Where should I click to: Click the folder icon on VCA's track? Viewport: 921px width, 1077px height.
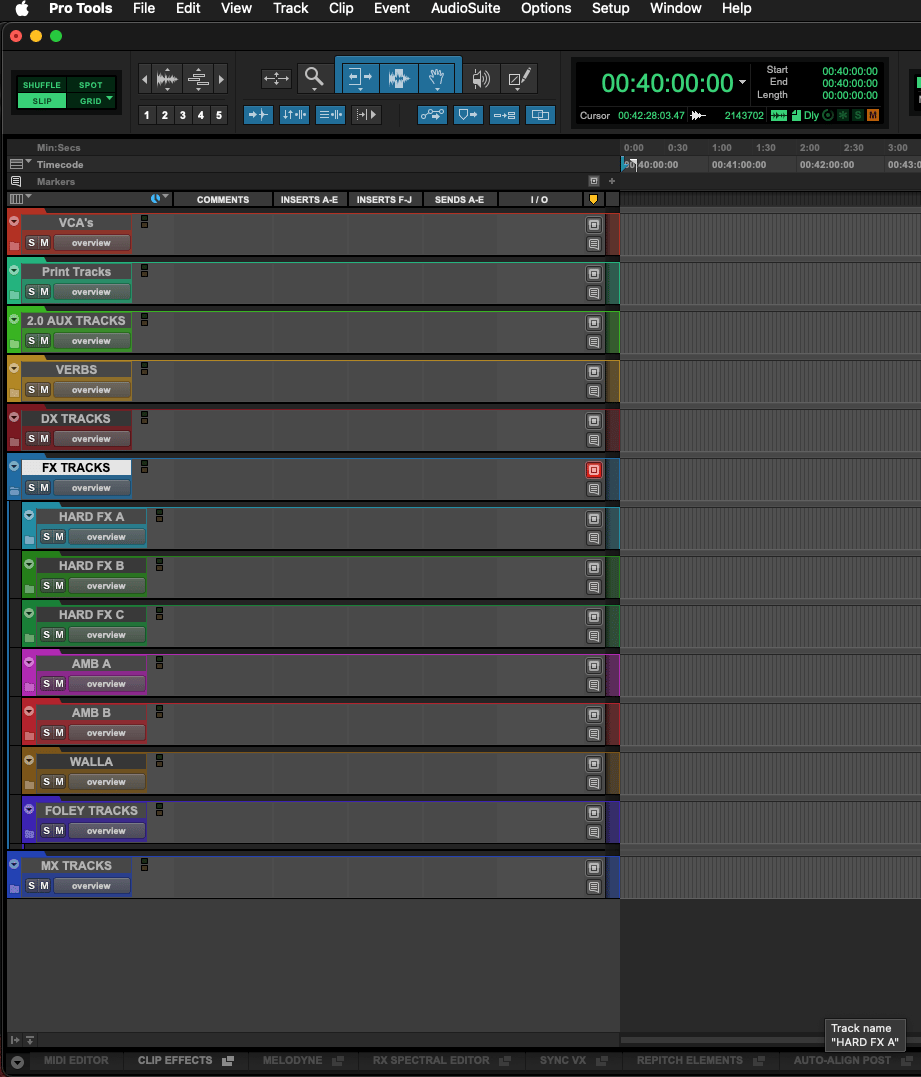[14, 245]
